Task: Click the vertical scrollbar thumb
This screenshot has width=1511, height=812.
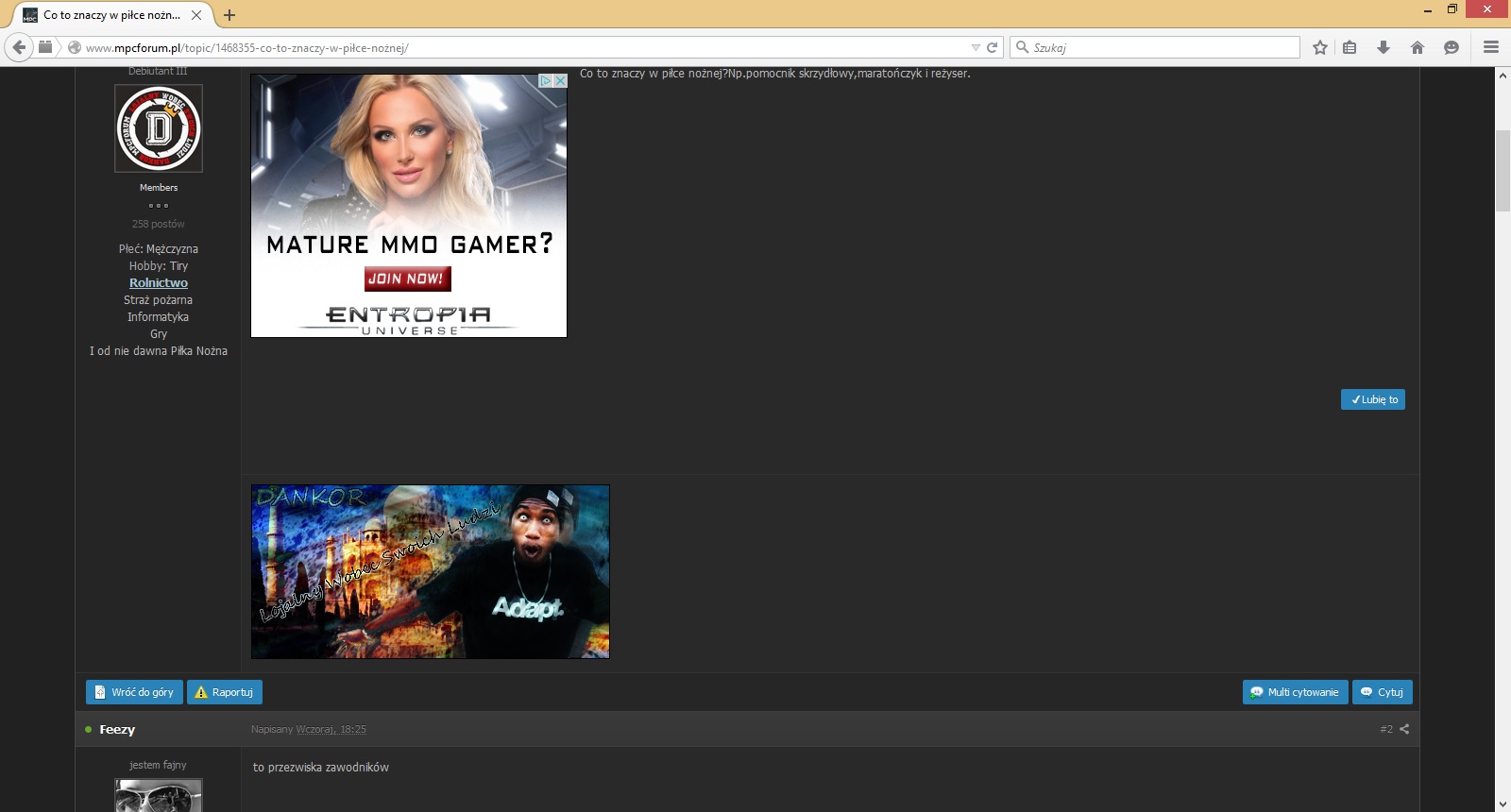Action: pyautogui.click(x=1503, y=171)
